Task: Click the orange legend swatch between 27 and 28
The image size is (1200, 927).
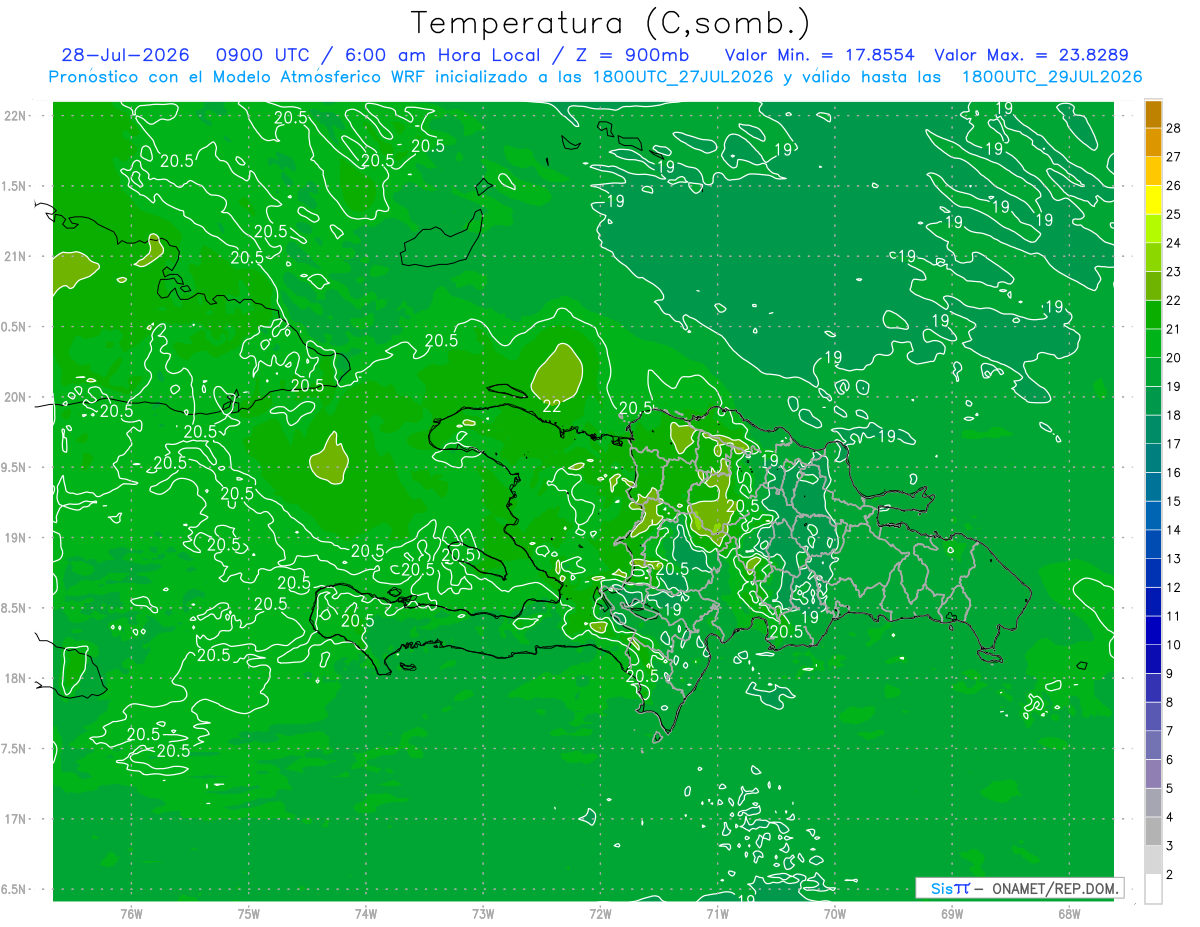Action: (1153, 142)
